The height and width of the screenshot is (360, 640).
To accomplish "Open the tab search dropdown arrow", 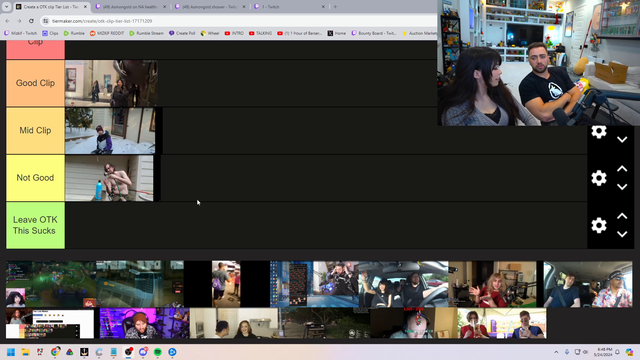I will (6, 7).
